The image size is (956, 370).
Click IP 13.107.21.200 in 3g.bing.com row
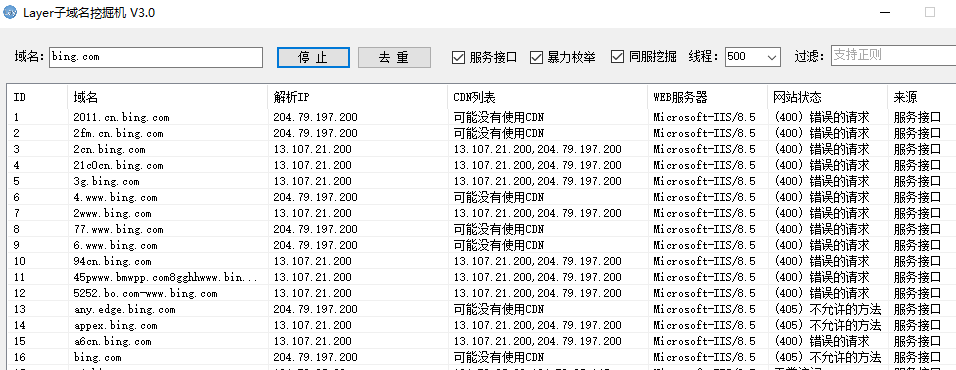(312, 181)
